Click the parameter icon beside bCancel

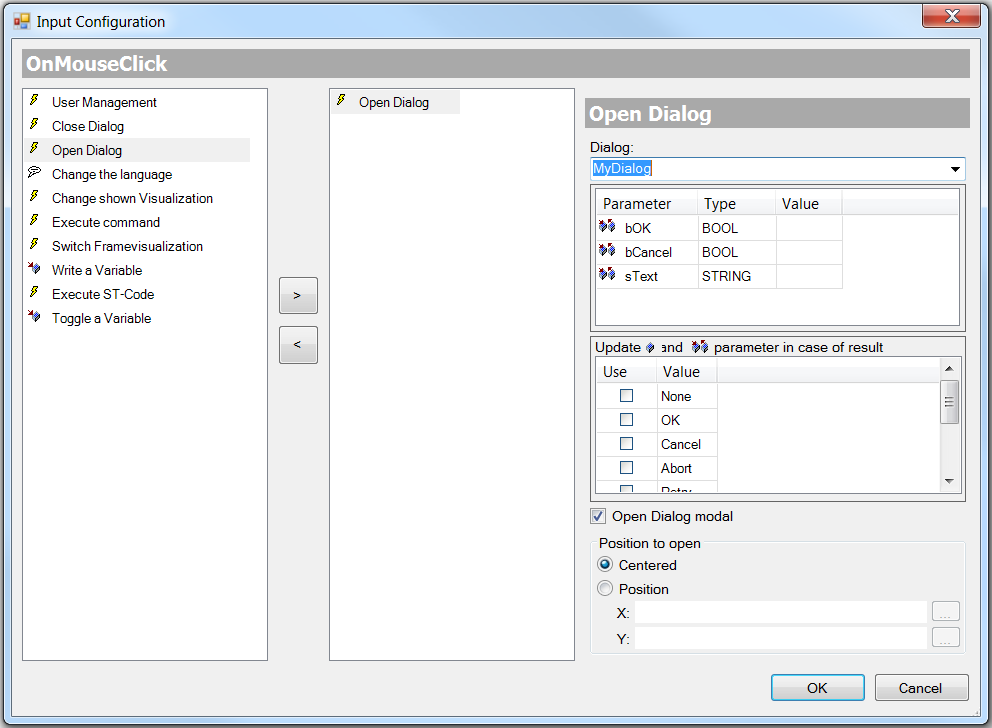607,250
